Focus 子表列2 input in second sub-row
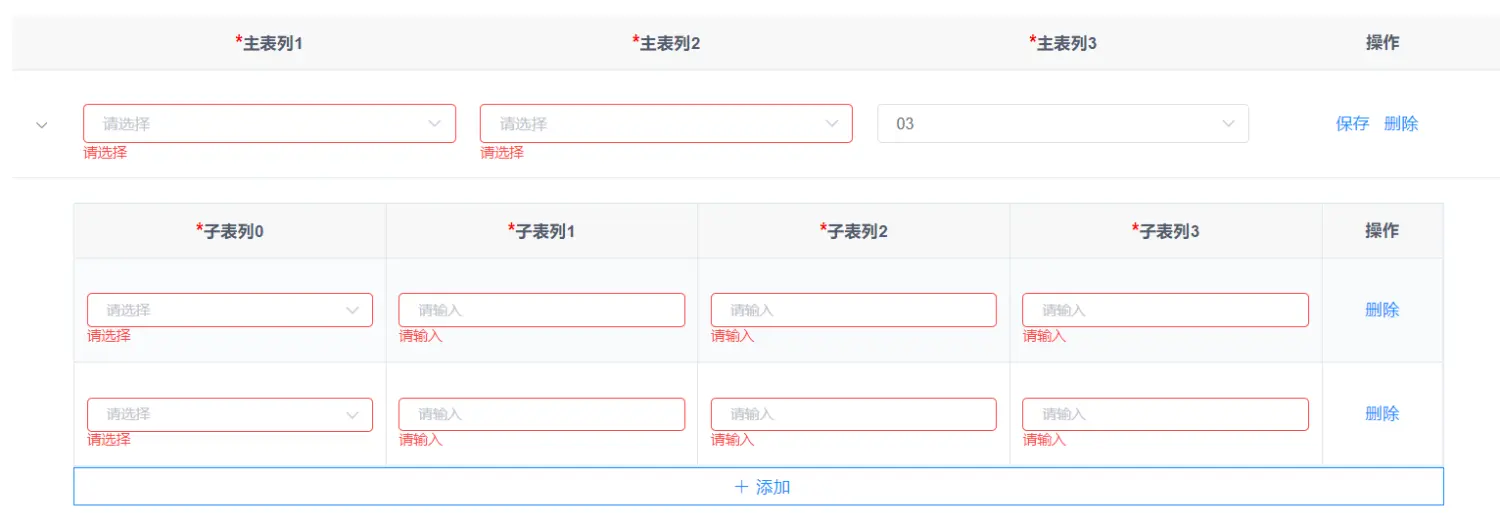 (853, 414)
